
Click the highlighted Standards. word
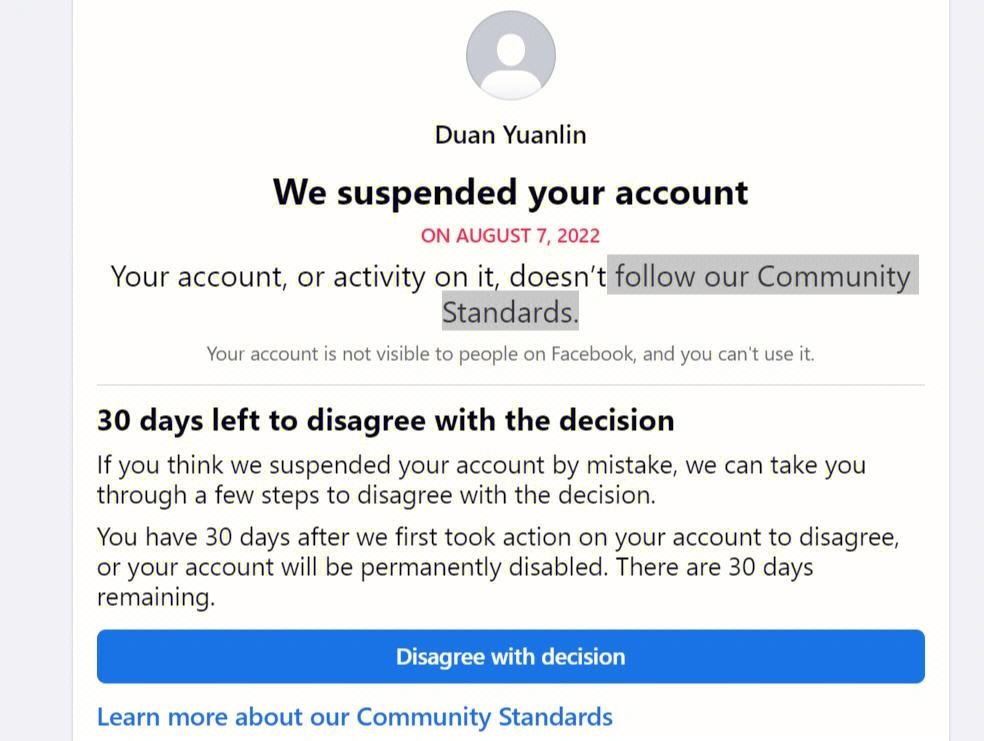(x=510, y=312)
